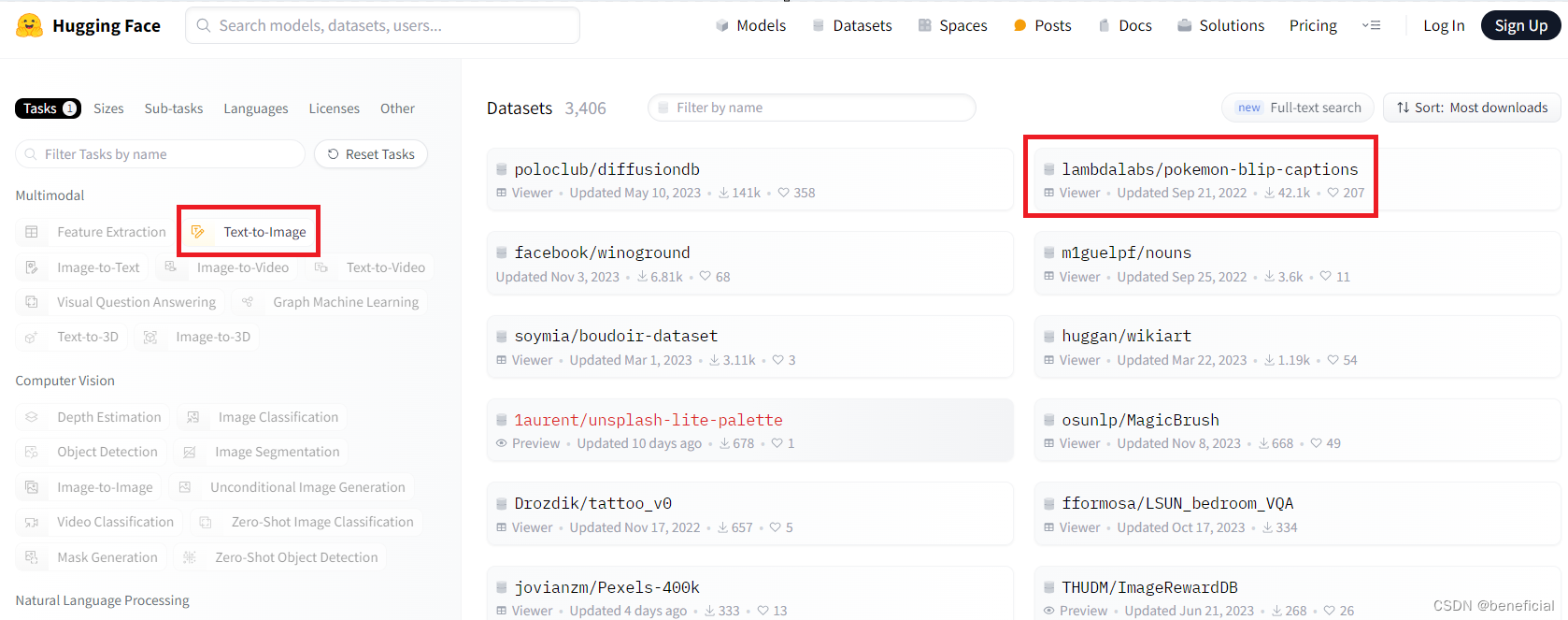Toggle the Zero-Shot Image Classification filter
This screenshot has height=620, width=1568.
[x=306, y=522]
